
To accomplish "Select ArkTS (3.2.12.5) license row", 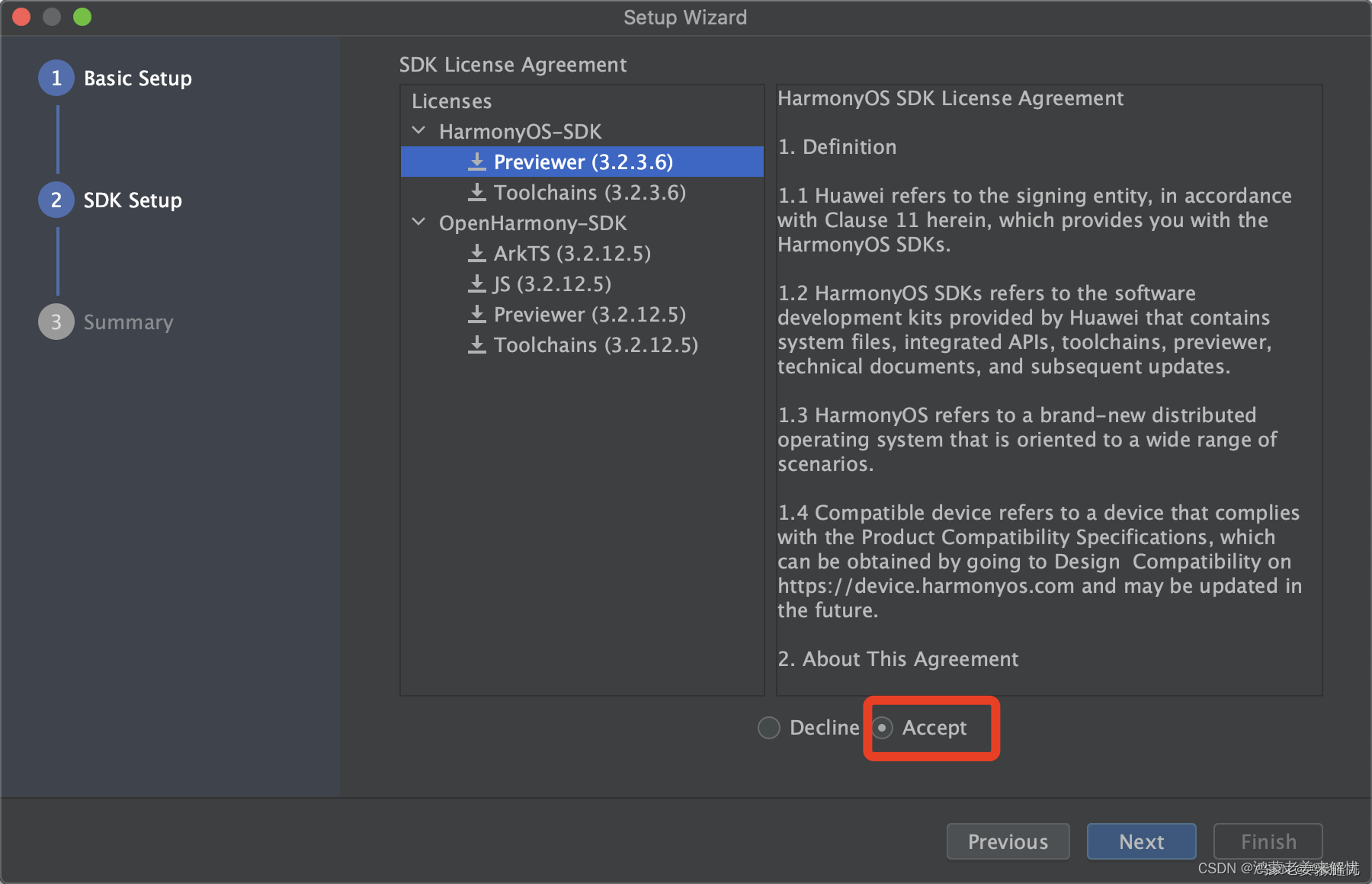I will click(x=582, y=253).
